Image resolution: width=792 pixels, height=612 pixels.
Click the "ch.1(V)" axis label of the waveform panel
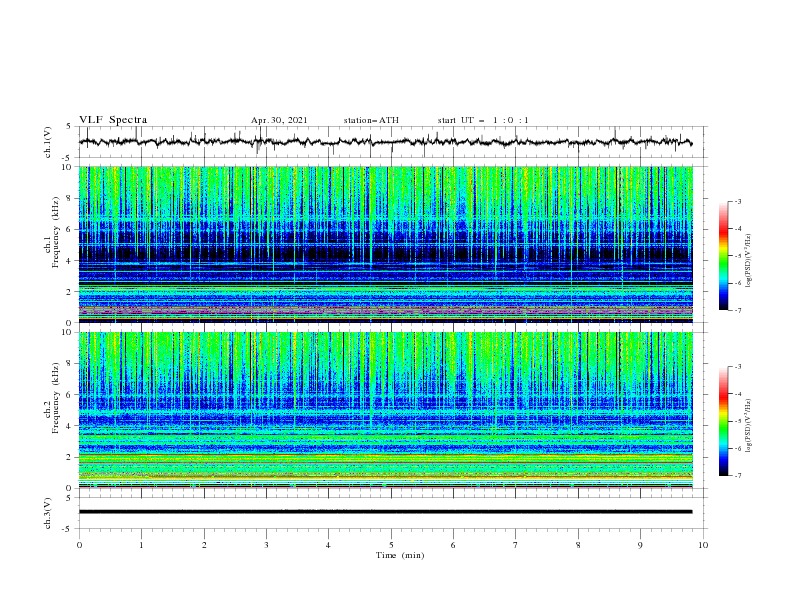(x=48, y=142)
